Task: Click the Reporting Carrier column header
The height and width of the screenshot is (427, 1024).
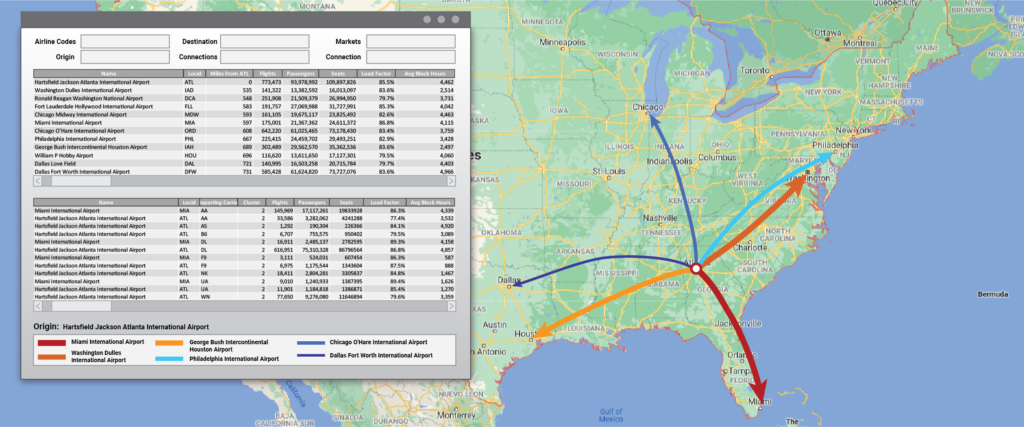Action: (218, 202)
